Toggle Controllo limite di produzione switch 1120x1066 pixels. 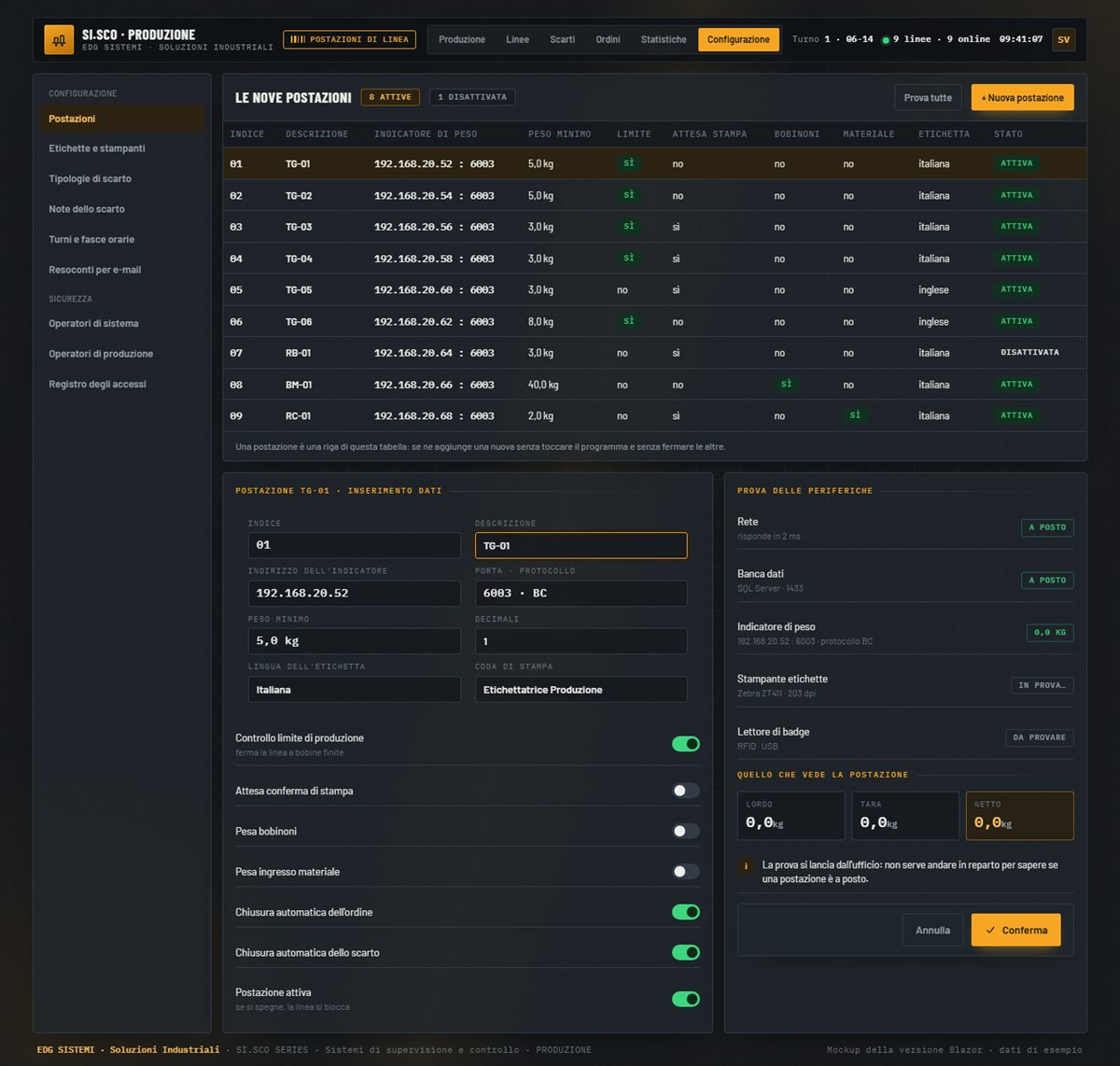pos(686,744)
